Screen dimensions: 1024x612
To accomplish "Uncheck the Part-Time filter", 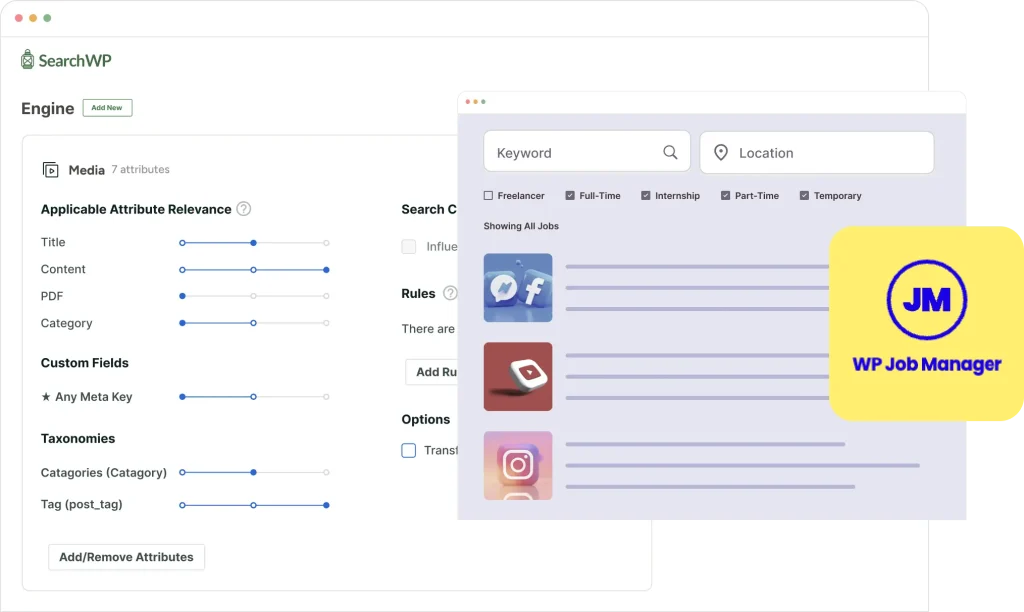I will point(726,195).
